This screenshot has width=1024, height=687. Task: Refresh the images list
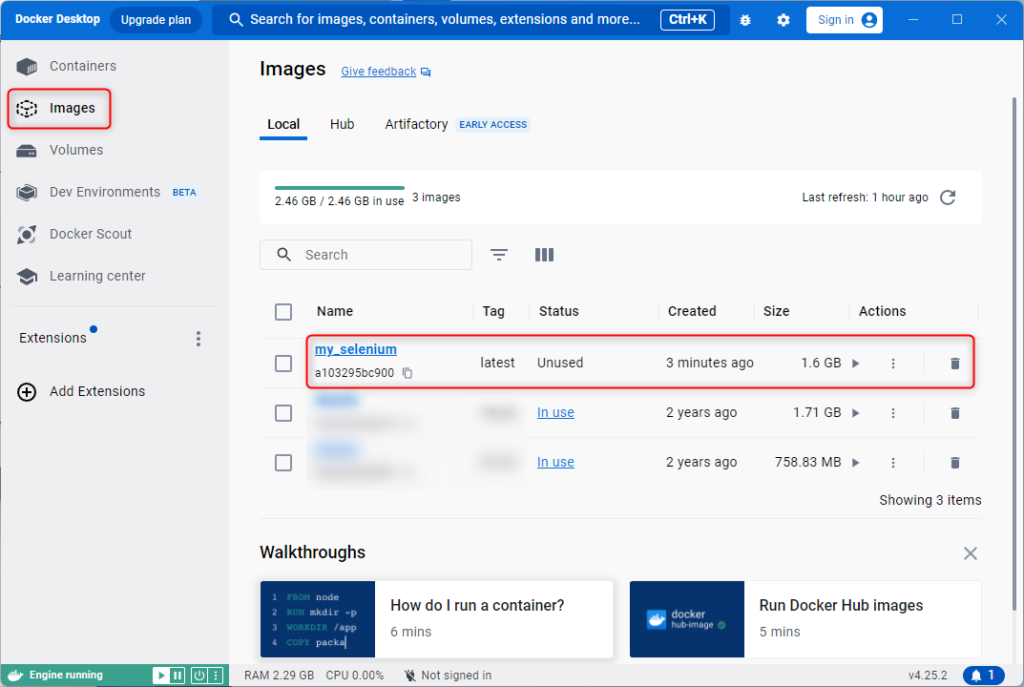coord(948,197)
